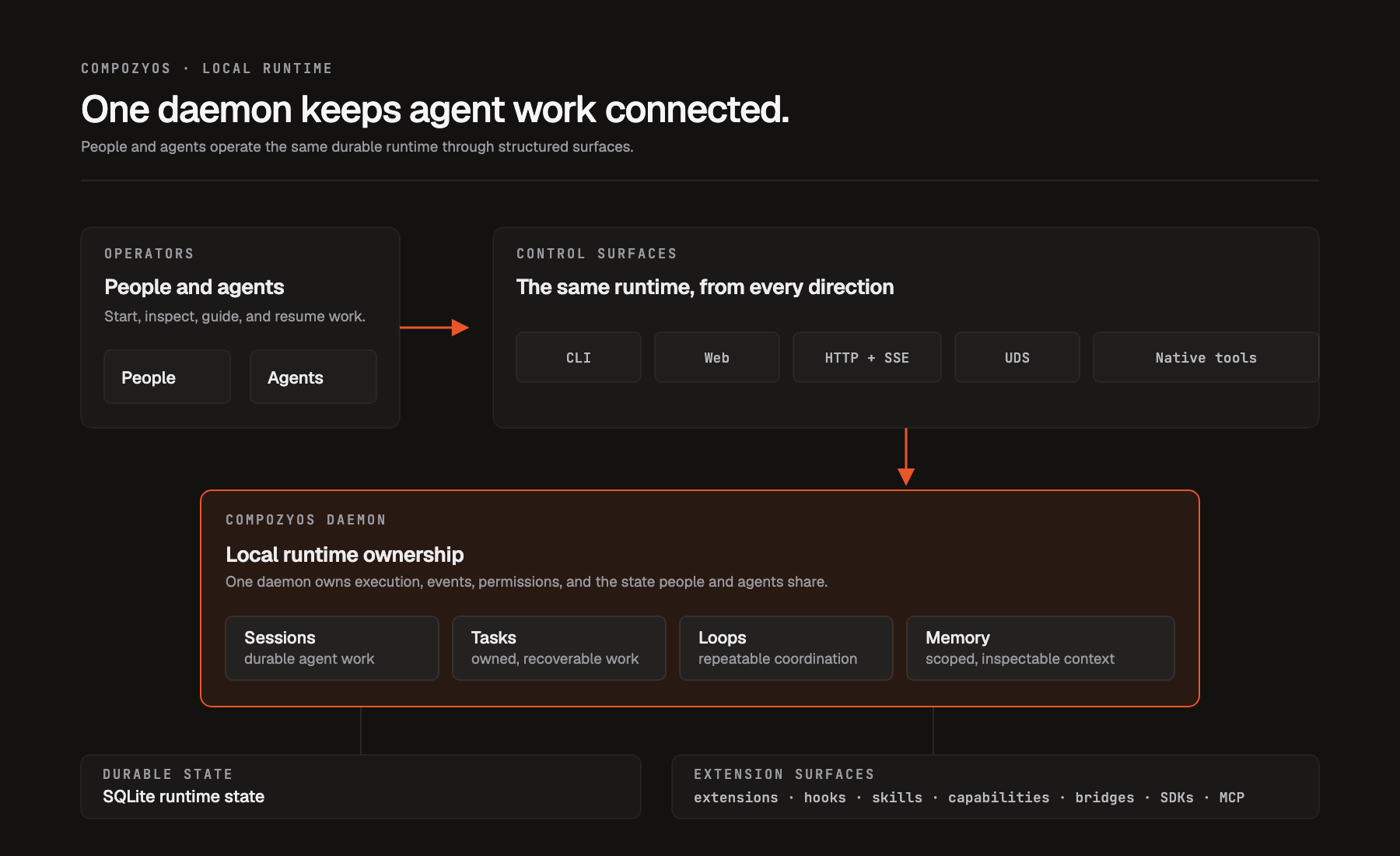The image size is (1400, 856).
Task: Click the 'One daemon owns execution' description
Action: coord(527,582)
